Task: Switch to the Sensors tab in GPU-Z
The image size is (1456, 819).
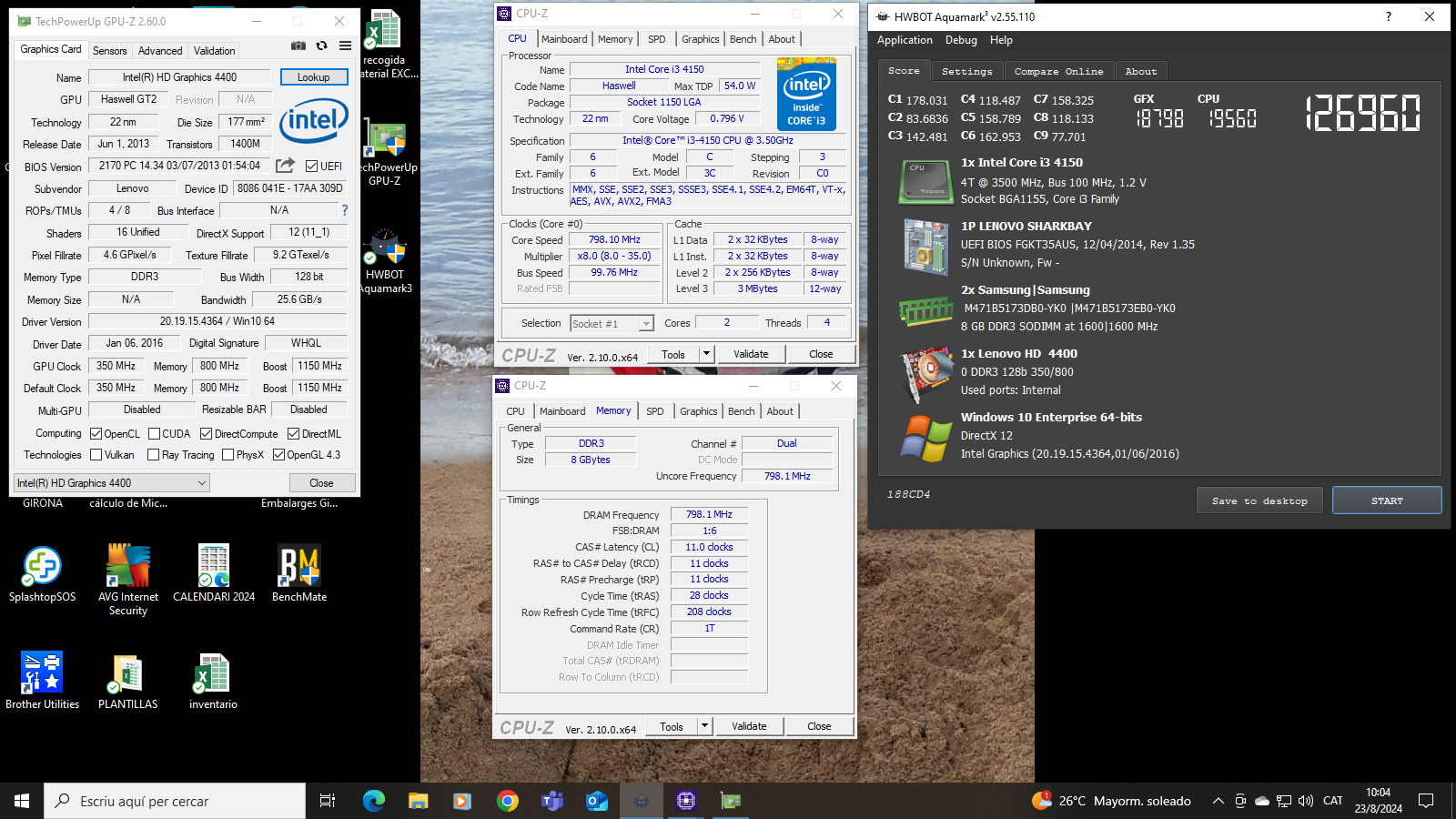Action: (x=109, y=51)
